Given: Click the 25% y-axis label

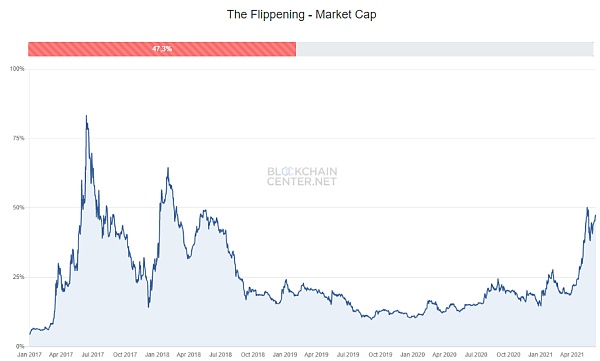Looking at the screenshot, I should tap(18, 277).
